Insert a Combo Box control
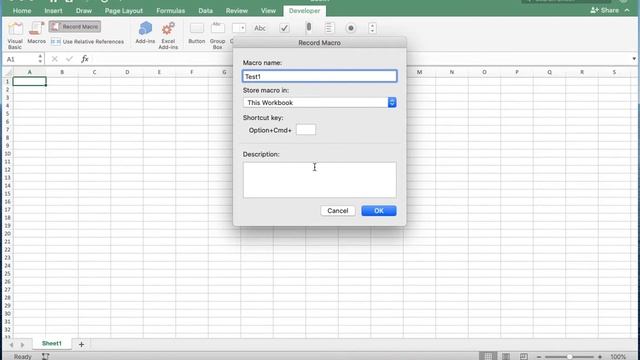The height and width of the screenshot is (360, 640). (239, 28)
